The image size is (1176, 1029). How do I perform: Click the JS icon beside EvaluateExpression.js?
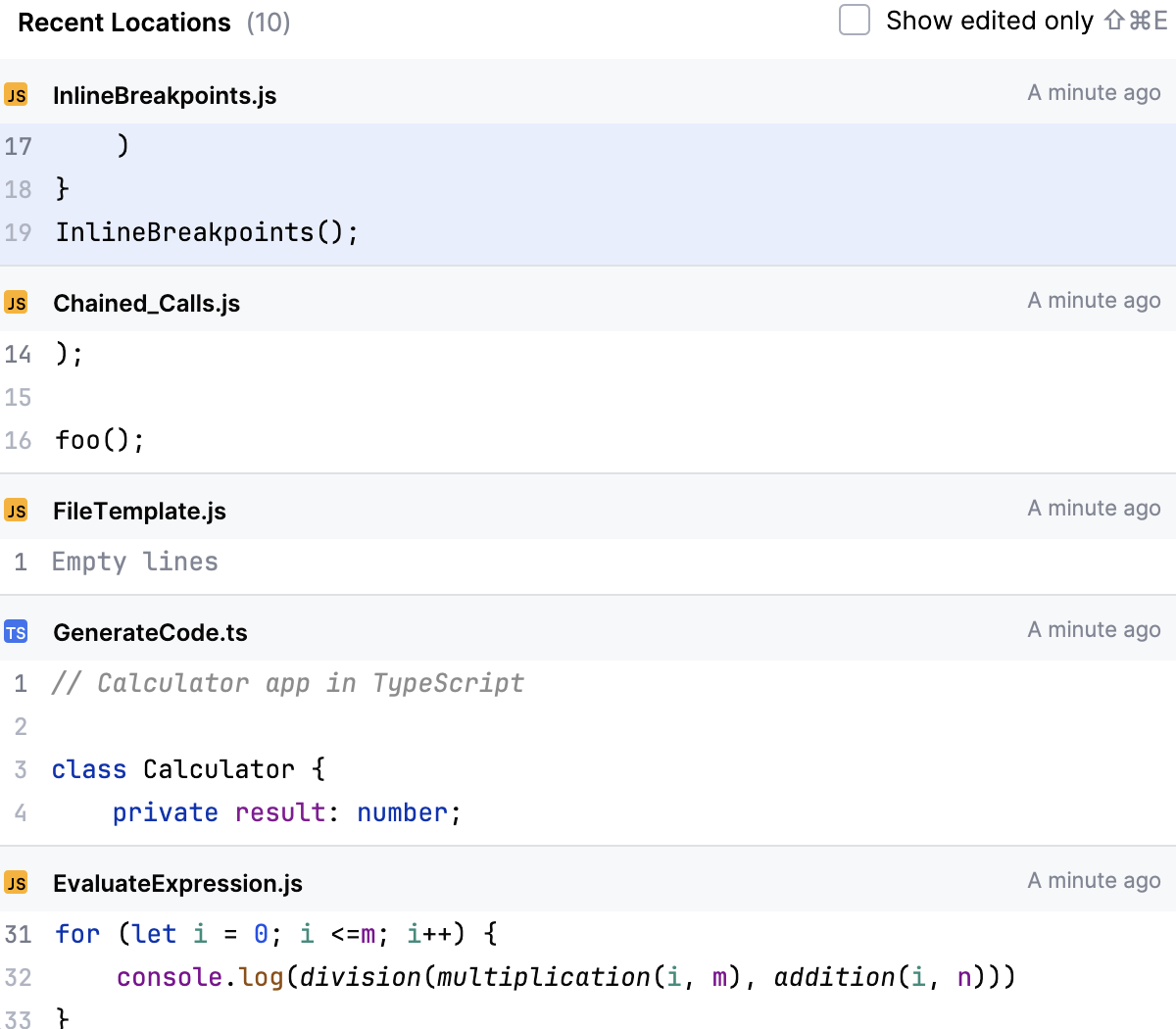(16, 883)
